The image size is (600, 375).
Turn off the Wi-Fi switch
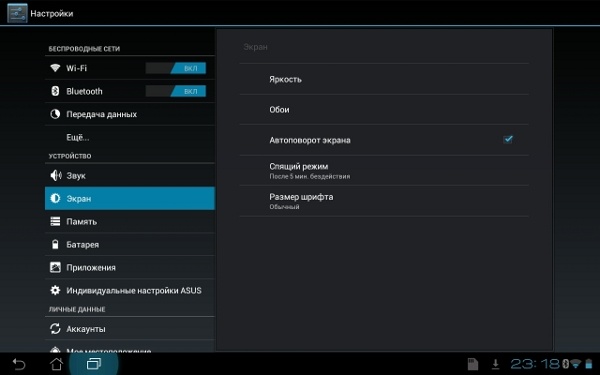[x=176, y=68]
